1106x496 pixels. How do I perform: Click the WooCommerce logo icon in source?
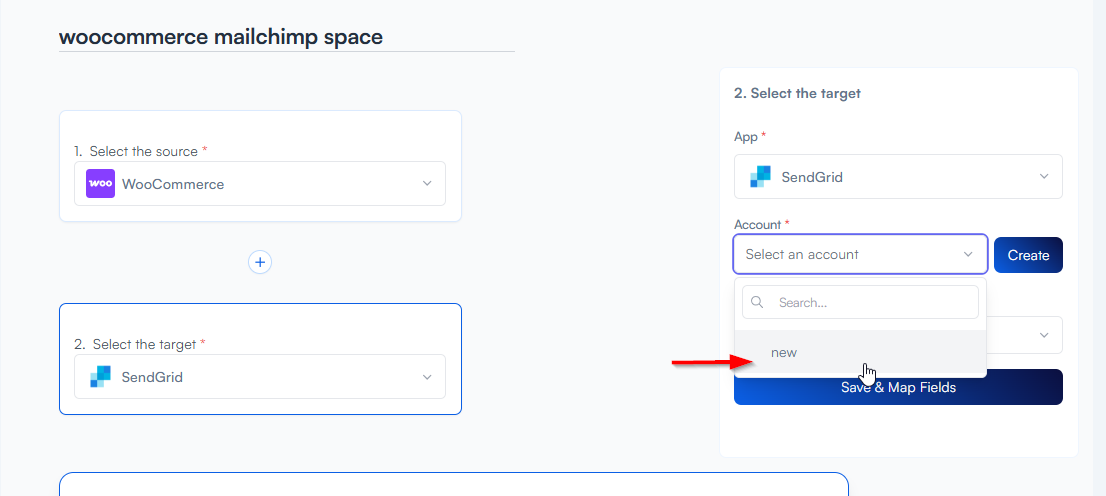(100, 184)
